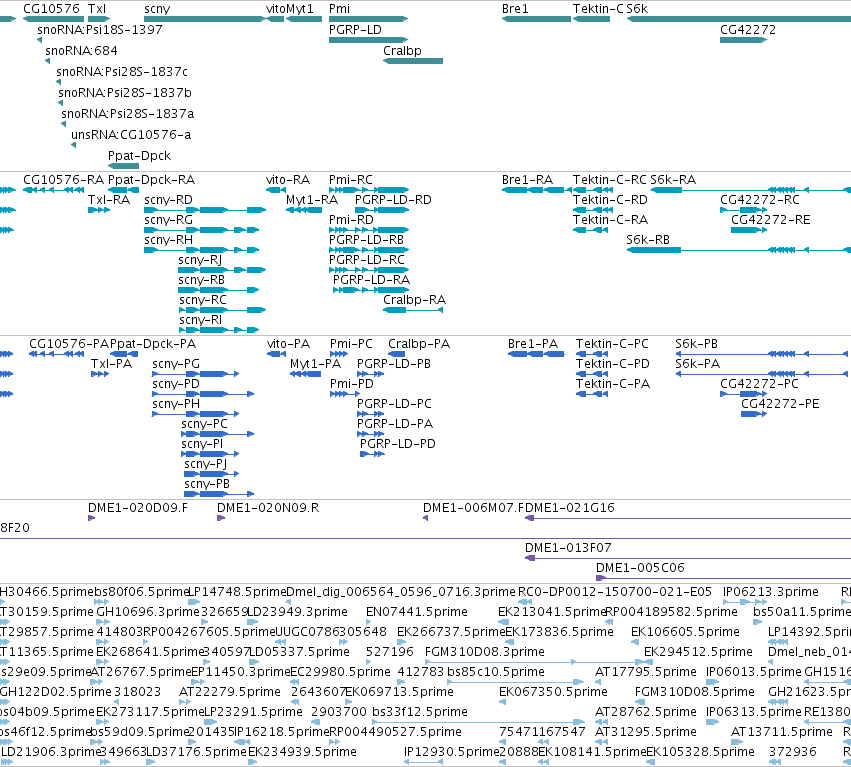Select the Tektin-C-RD transcript label
This screenshot has height=767, width=851.
point(611,200)
